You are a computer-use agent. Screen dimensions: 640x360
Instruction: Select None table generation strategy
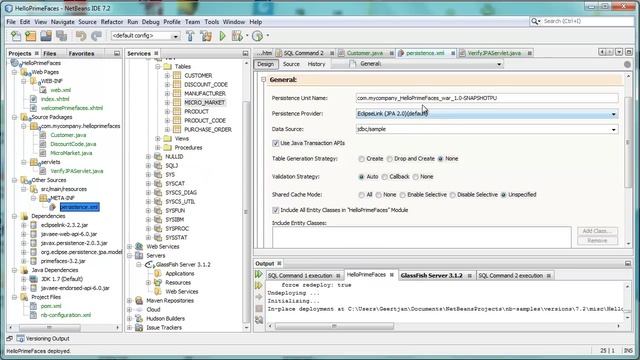coord(440,159)
